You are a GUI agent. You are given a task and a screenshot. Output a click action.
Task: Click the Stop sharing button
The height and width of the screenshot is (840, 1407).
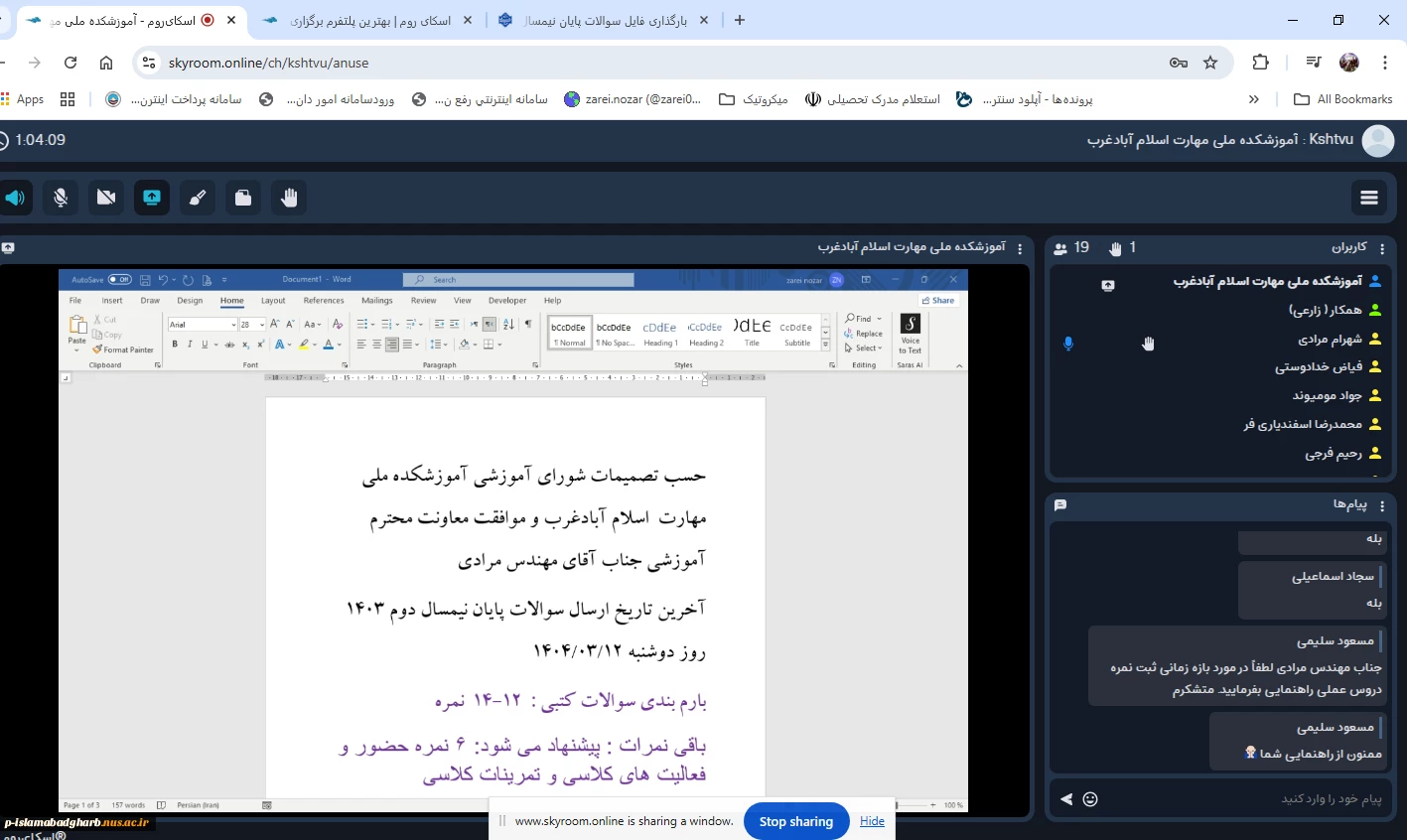click(796, 821)
